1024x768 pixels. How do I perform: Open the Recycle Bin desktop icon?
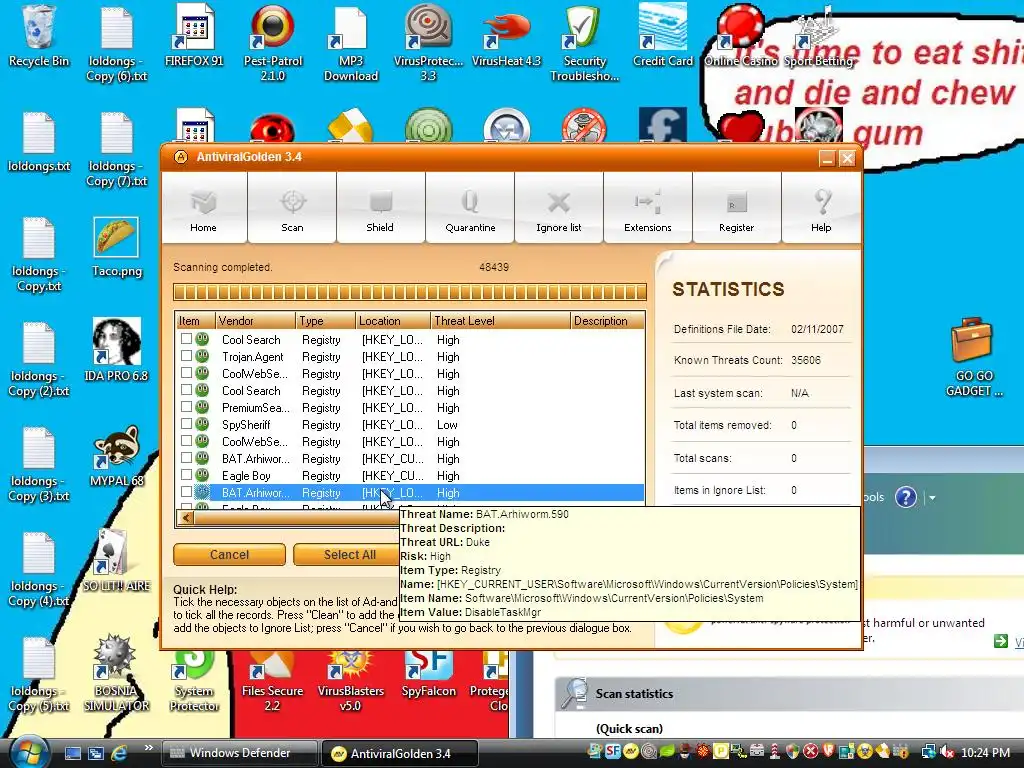coord(39,36)
